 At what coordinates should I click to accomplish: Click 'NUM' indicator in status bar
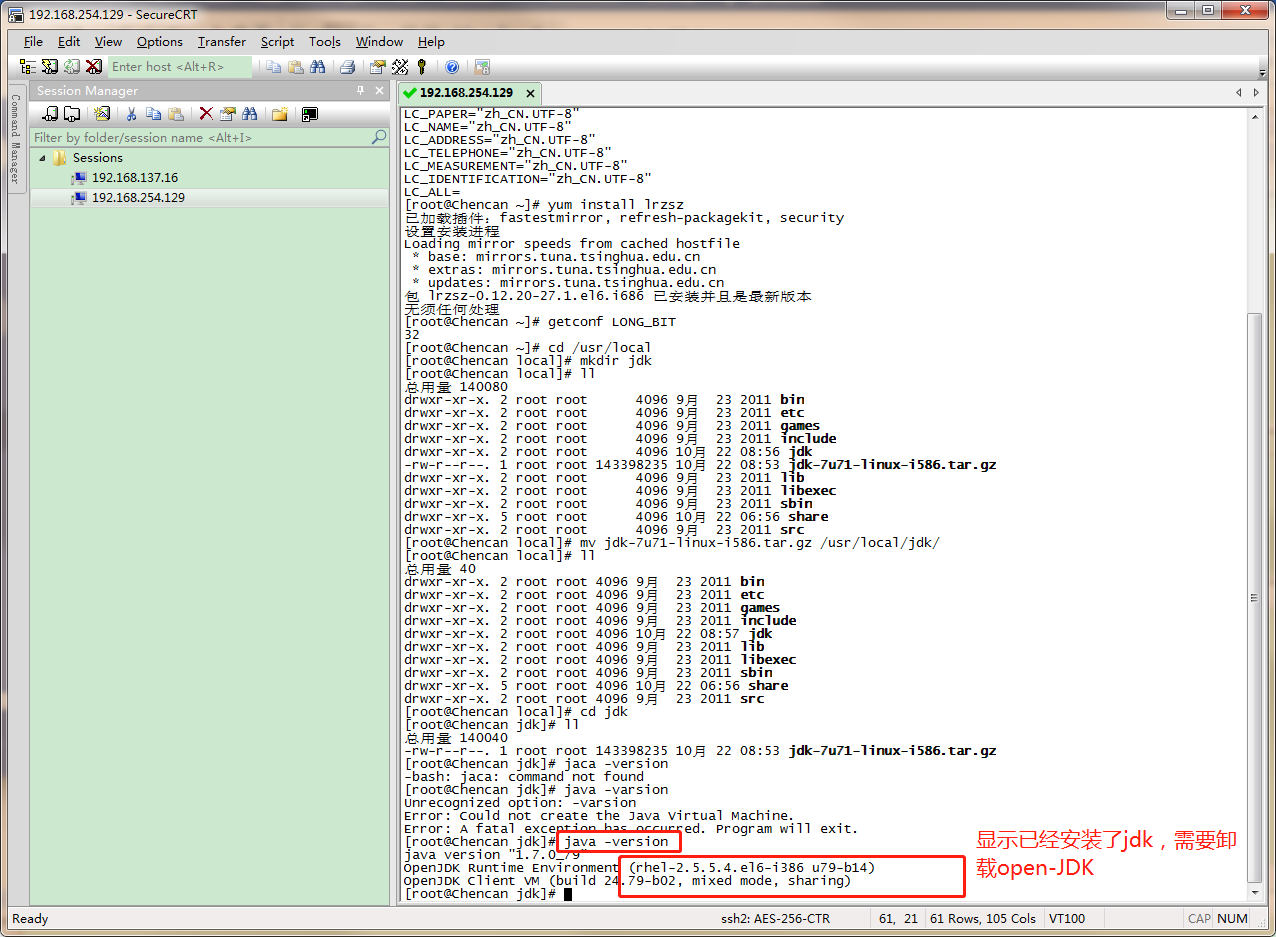tap(1232, 919)
